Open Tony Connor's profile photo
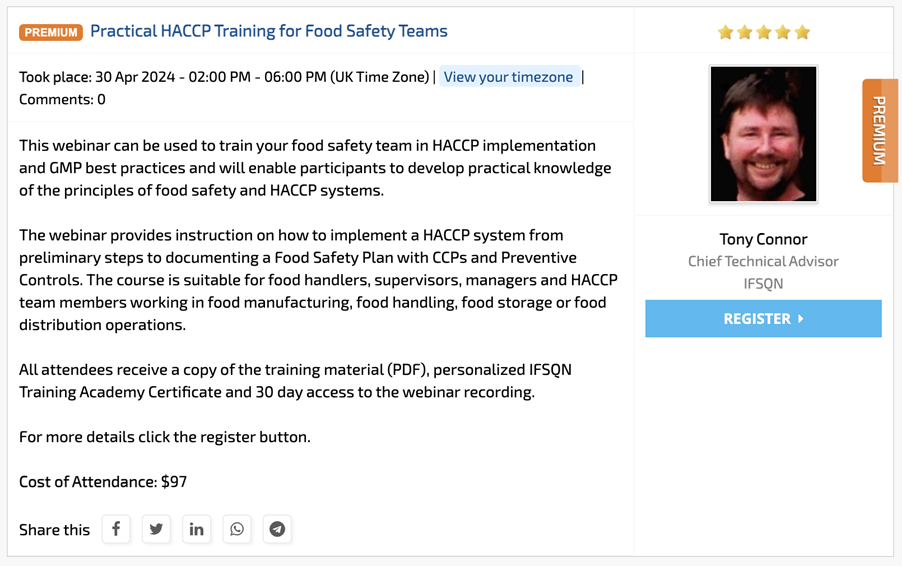902x566 pixels. click(x=763, y=133)
